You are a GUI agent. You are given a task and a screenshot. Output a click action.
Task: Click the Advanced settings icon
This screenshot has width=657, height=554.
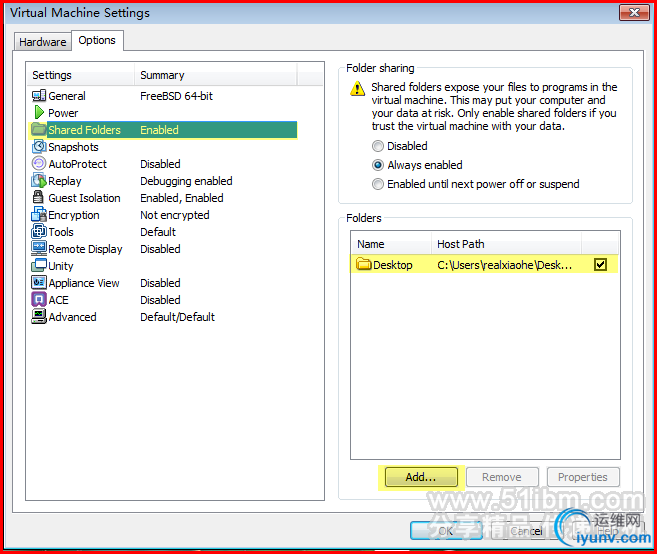tap(39, 316)
